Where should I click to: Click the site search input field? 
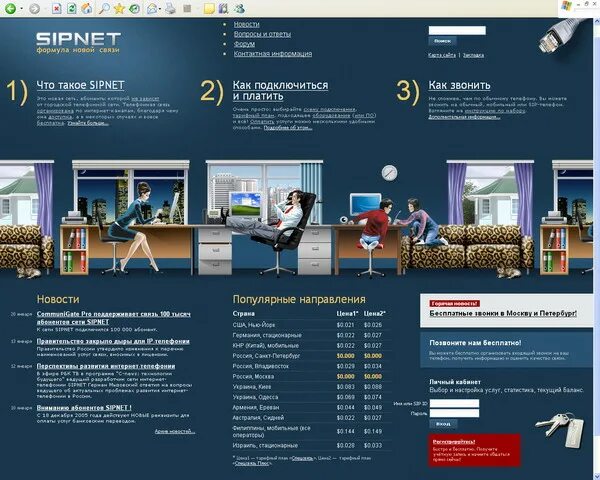pos(457,30)
